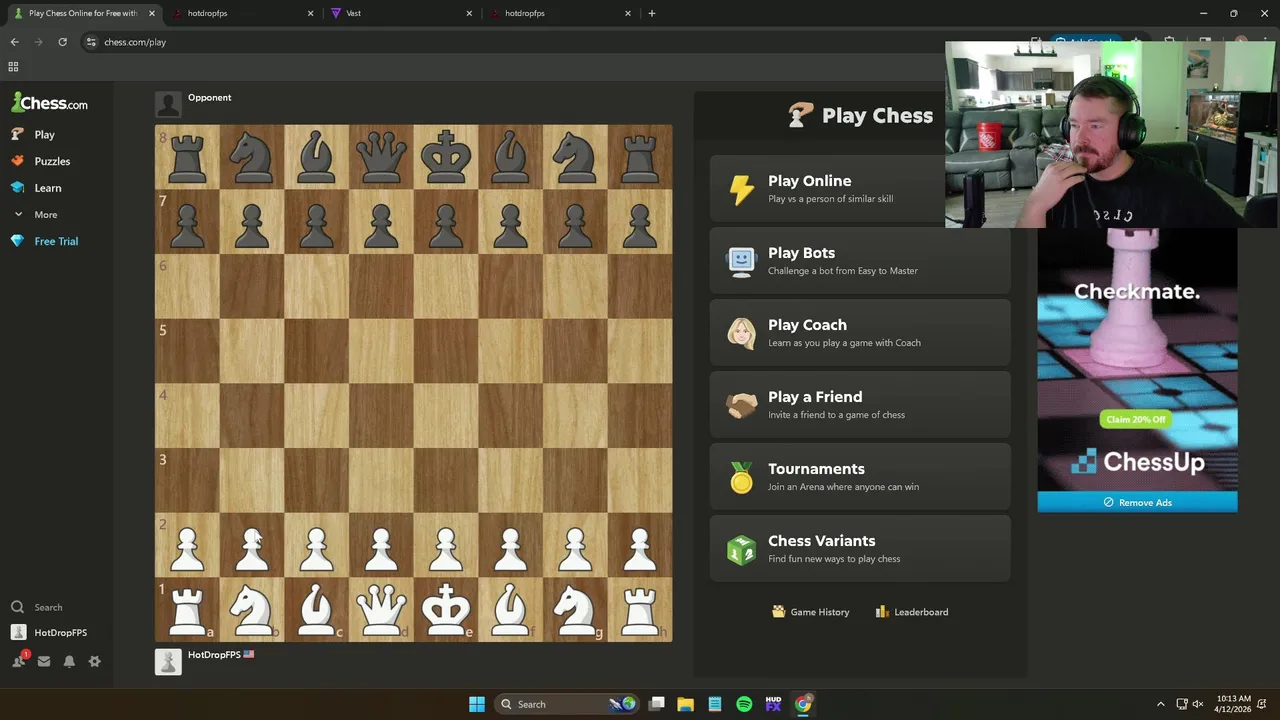Click the empty e4 square

pos(446,415)
